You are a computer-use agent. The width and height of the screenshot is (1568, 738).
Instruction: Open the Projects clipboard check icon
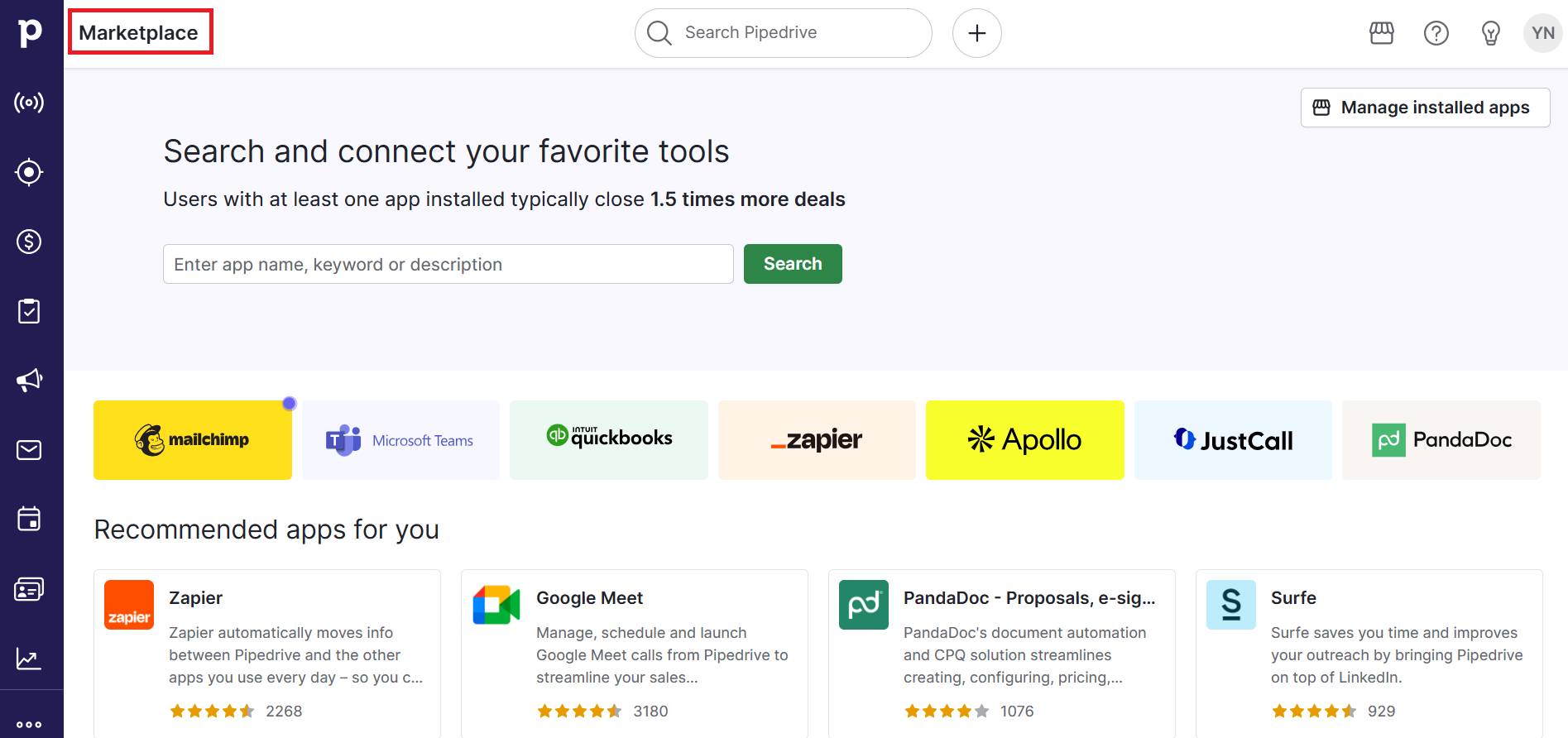click(x=29, y=311)
